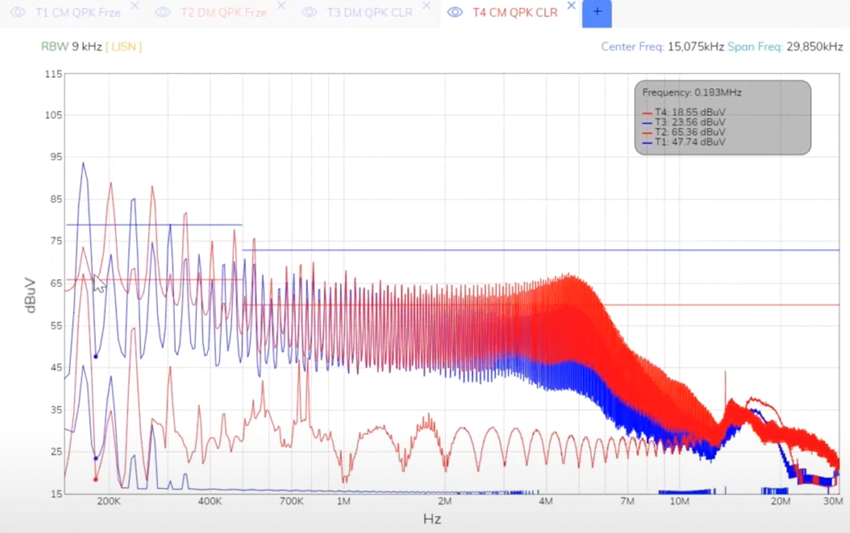Select the T4 CM QPK CLR tab
850x533 pixels.
(x=515, y=12)
